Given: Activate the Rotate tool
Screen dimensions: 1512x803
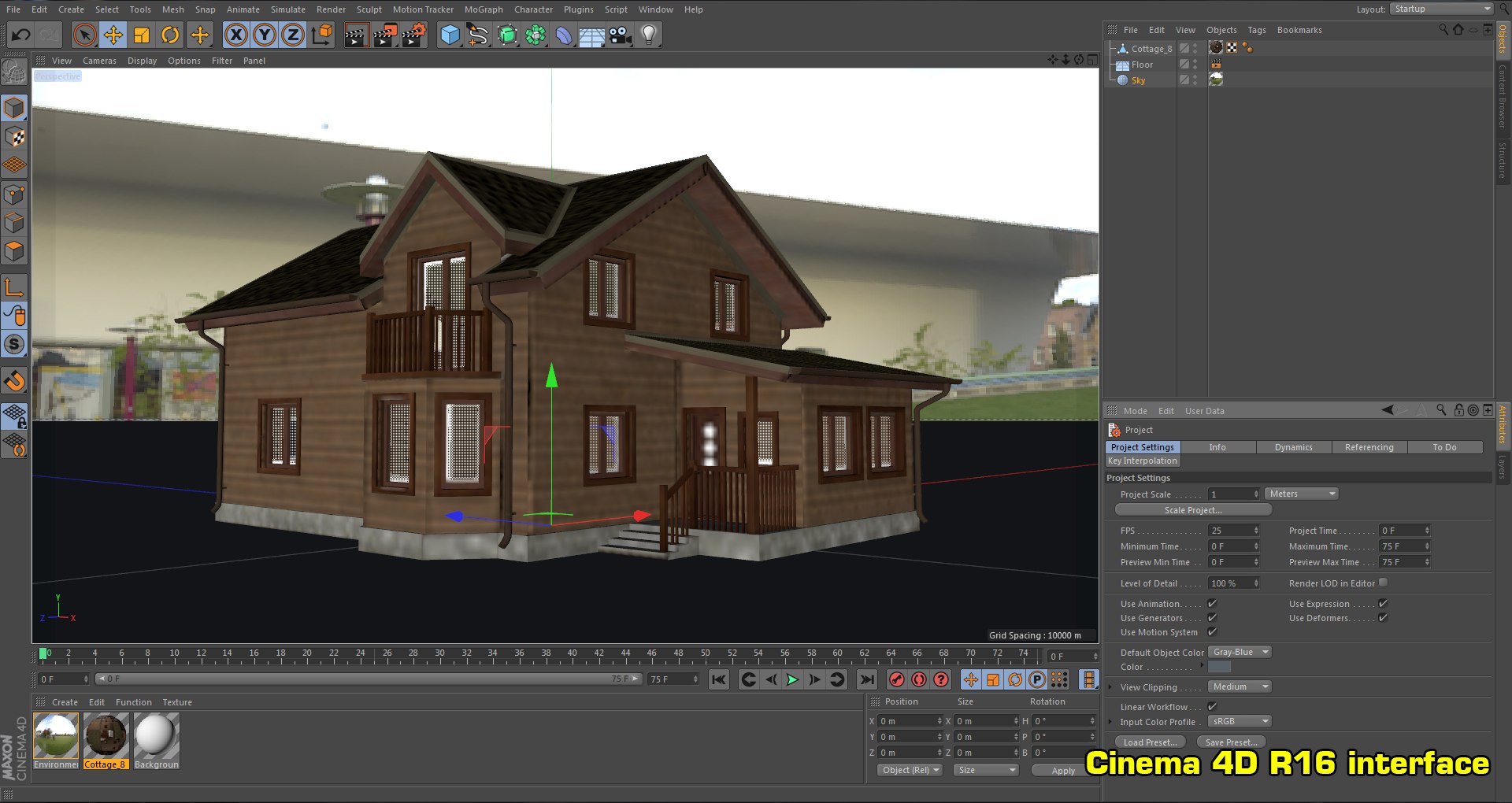Looking at the screenshot, I should pos(170,35).
